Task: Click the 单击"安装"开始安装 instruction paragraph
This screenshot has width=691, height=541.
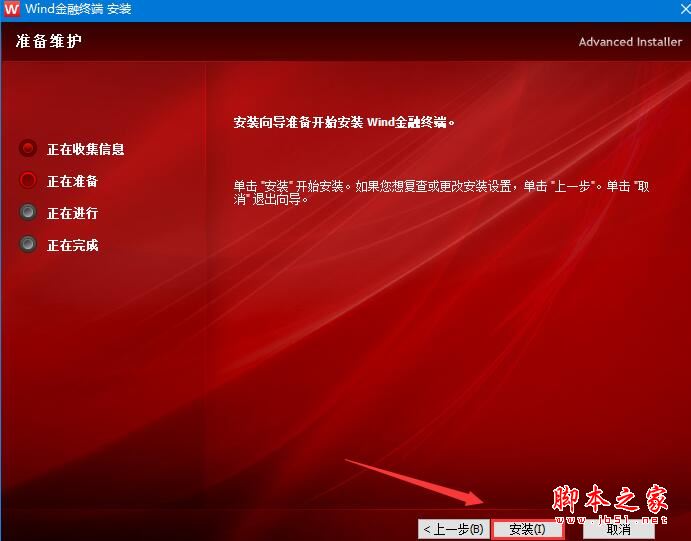Action: point(441,193)
